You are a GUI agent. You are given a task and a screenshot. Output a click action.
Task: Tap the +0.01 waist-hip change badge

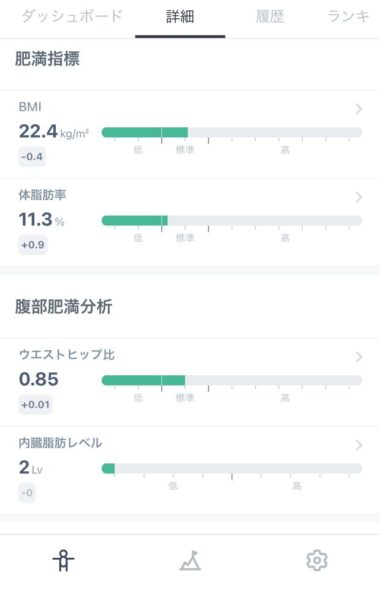tap(35, 404)
